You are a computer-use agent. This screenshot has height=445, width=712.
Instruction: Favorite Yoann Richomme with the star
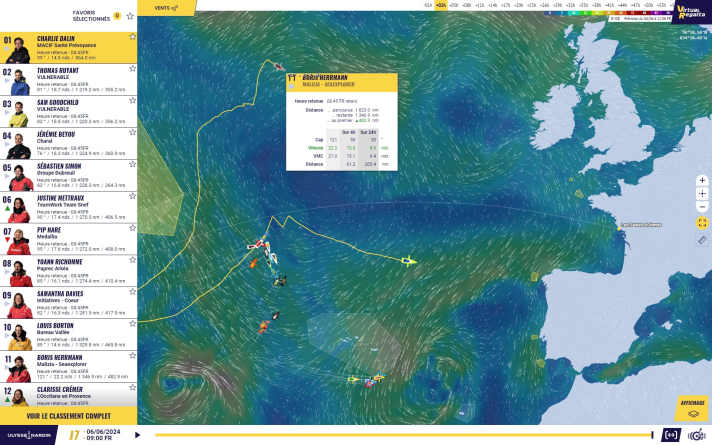[x=132, y=260]
